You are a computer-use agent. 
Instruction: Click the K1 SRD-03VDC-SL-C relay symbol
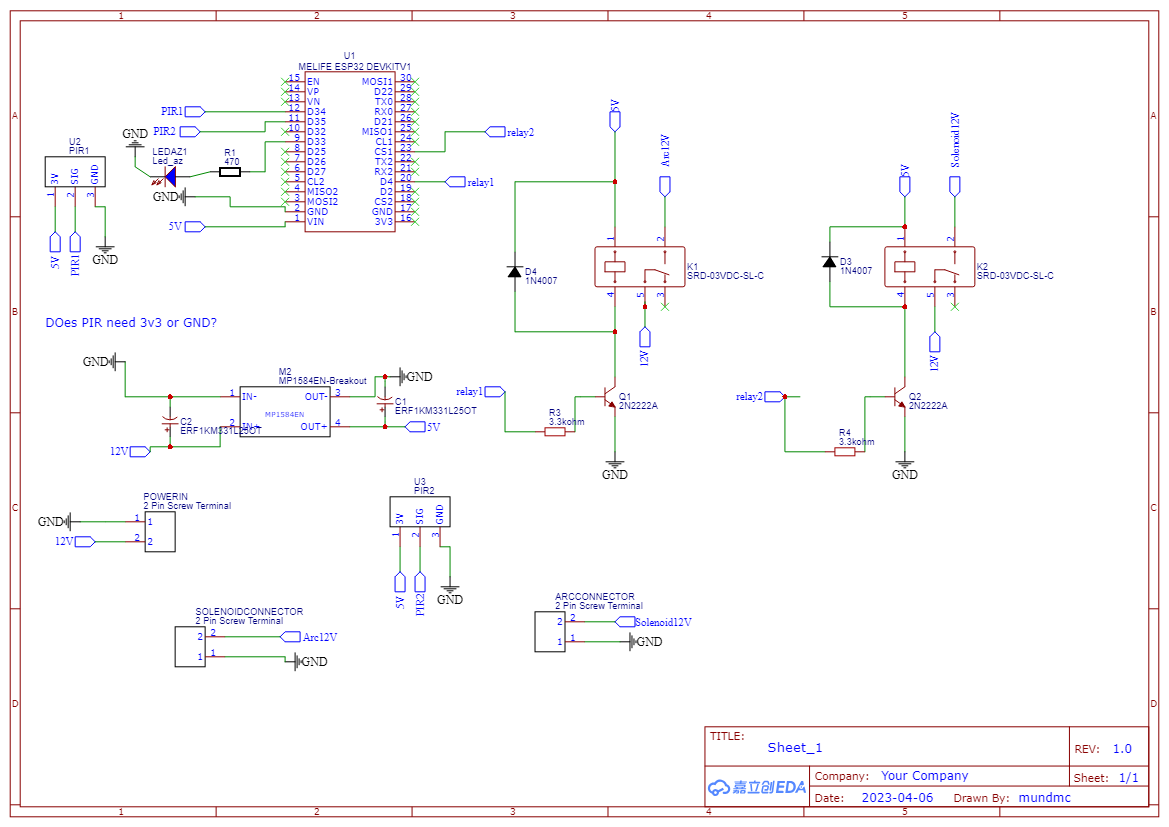640,267
